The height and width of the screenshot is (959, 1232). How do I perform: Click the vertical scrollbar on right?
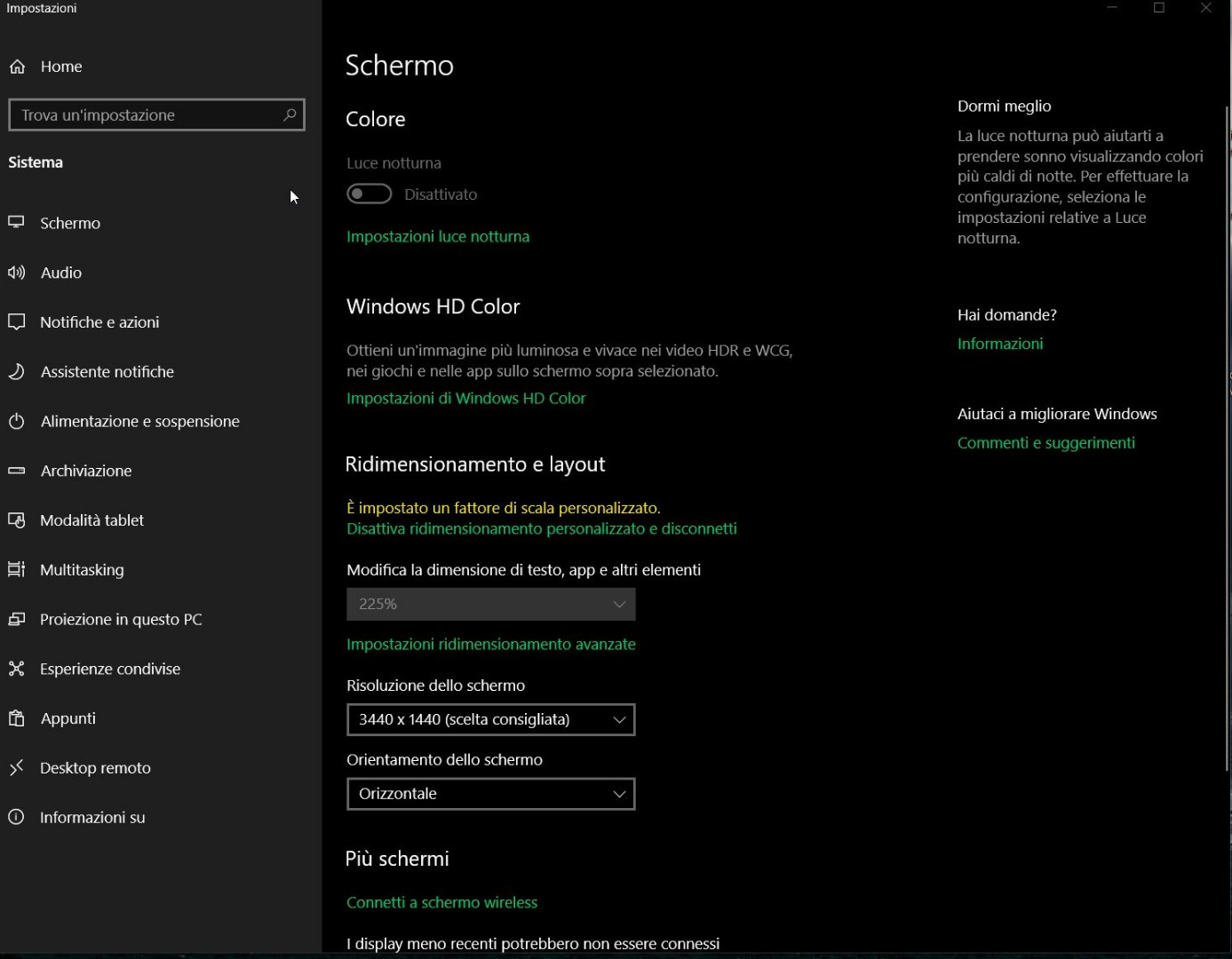click(1228, 435)
